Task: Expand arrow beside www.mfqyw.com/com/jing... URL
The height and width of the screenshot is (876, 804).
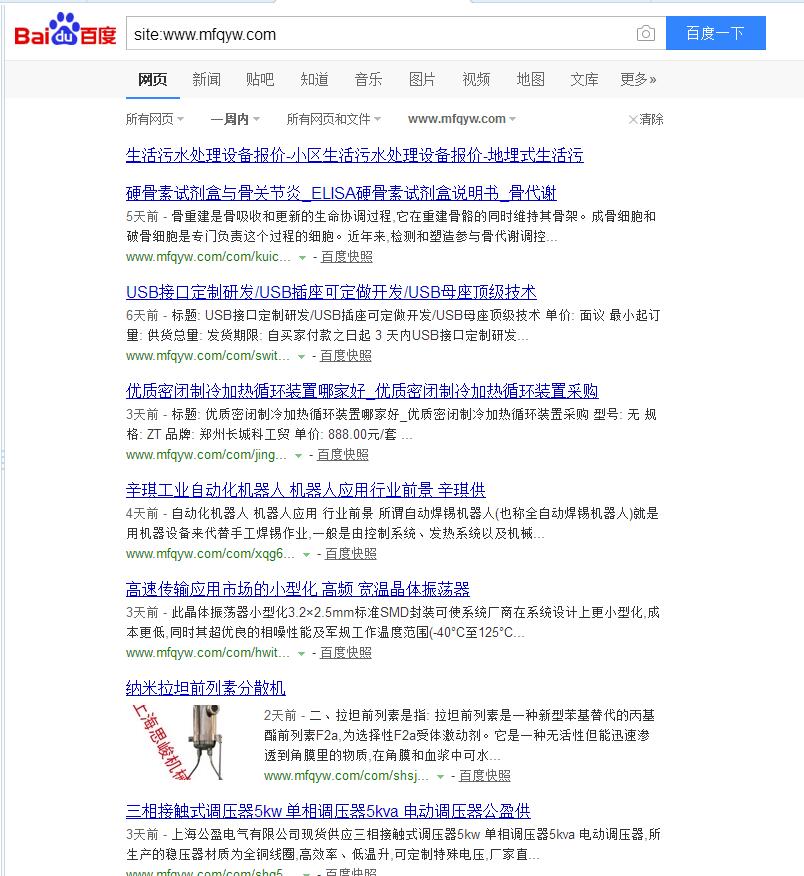Action: coord(298,455)
